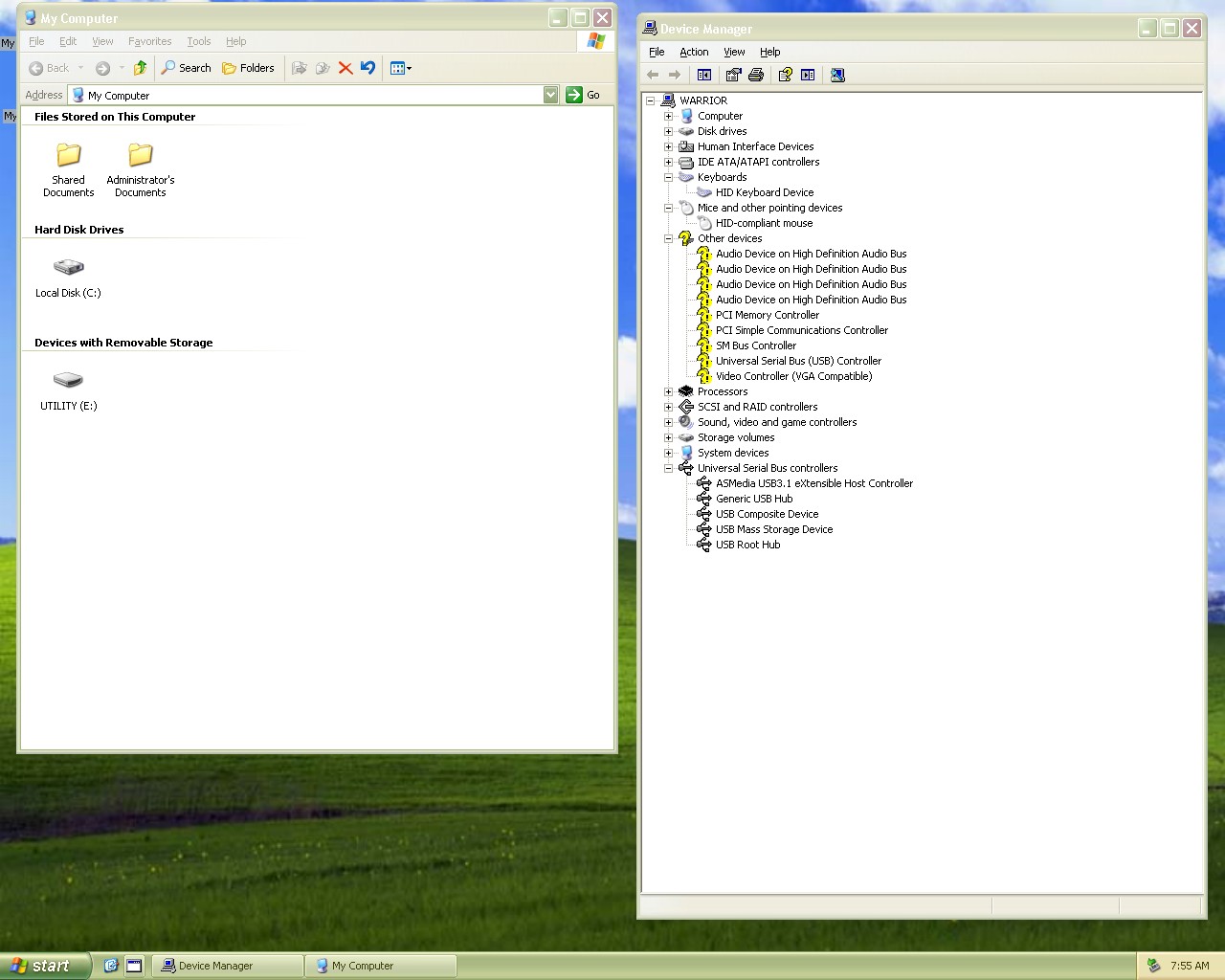Click the red Delete icon in My Computer

(345, 68)
